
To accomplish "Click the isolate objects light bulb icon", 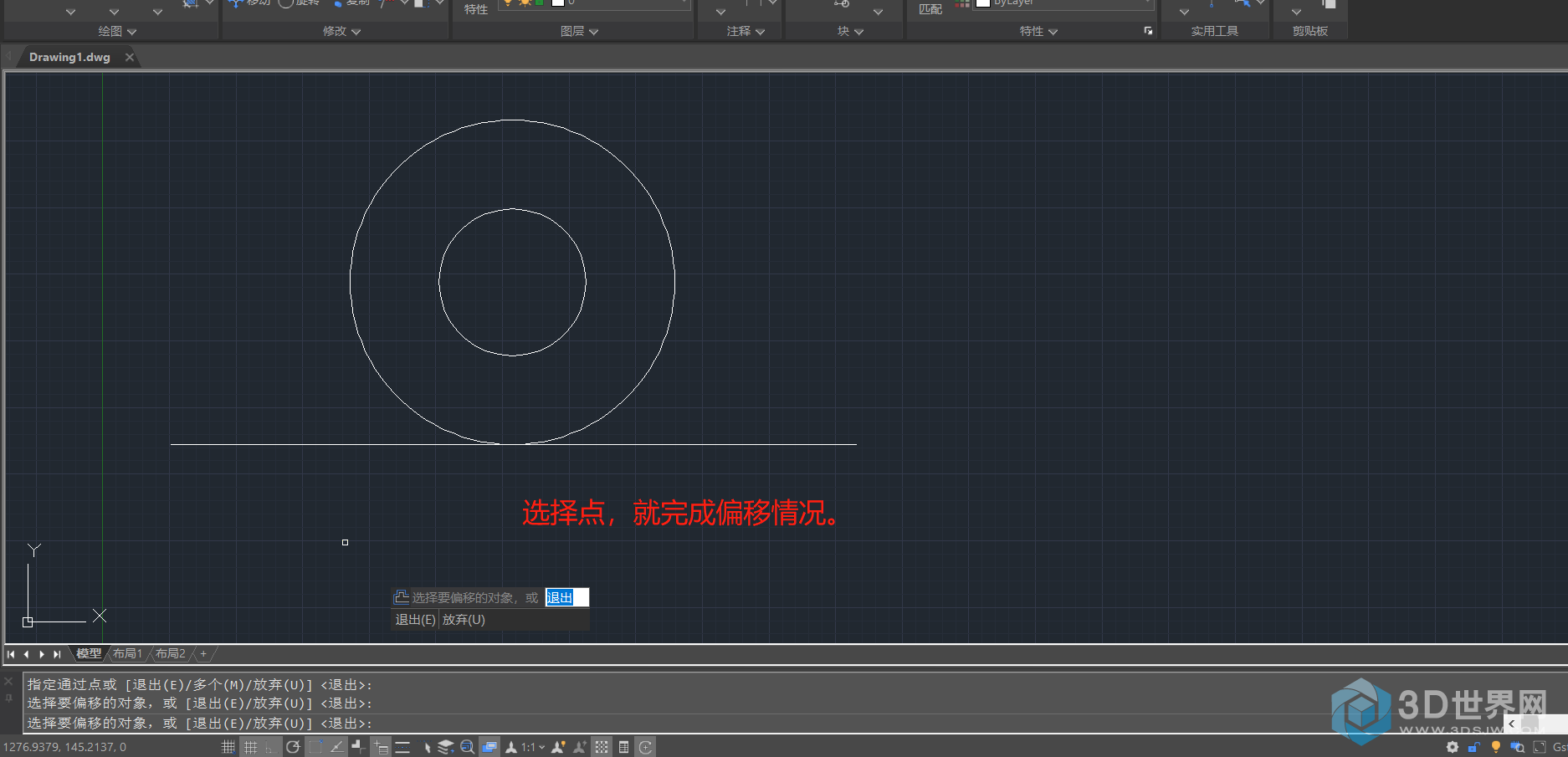I will pyautogui.click(x=1496, y=747).
